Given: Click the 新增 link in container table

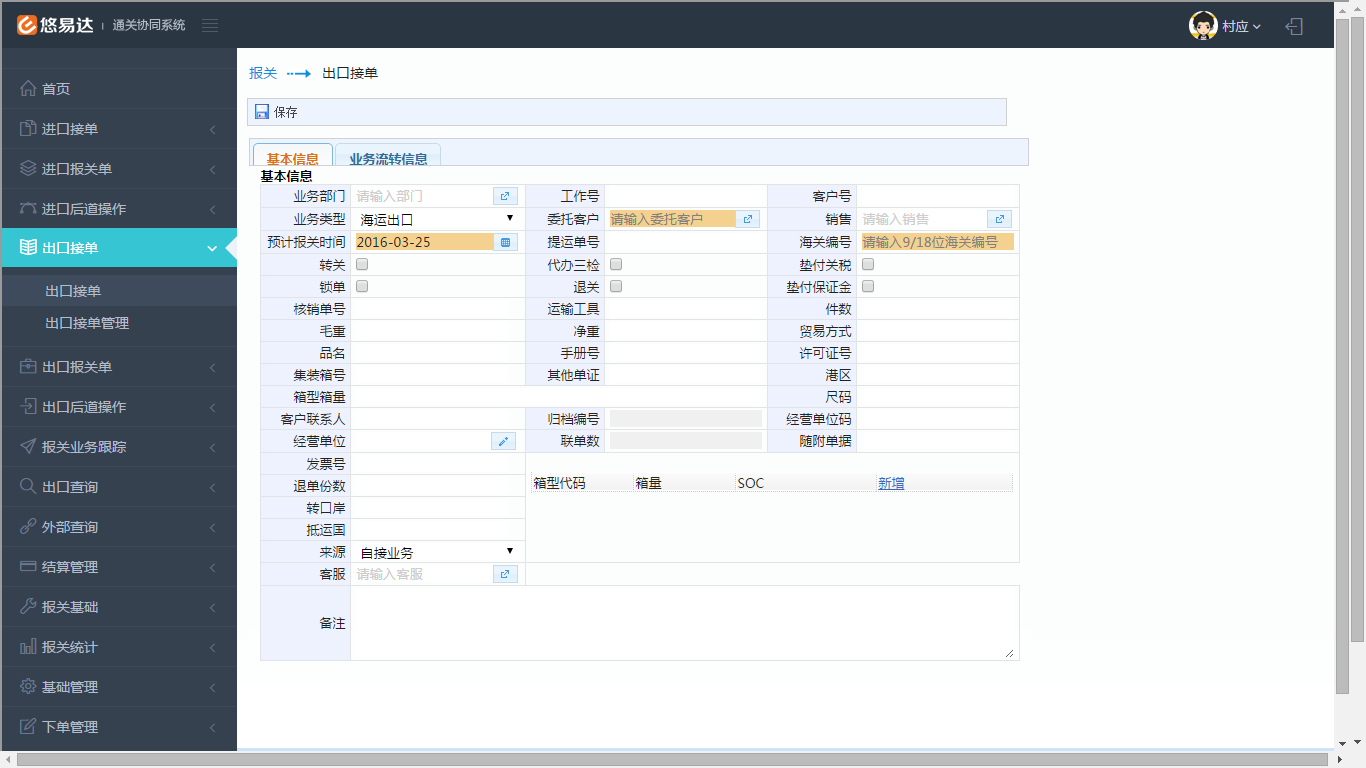Looking at the screenshot, I should click(891, 483).
